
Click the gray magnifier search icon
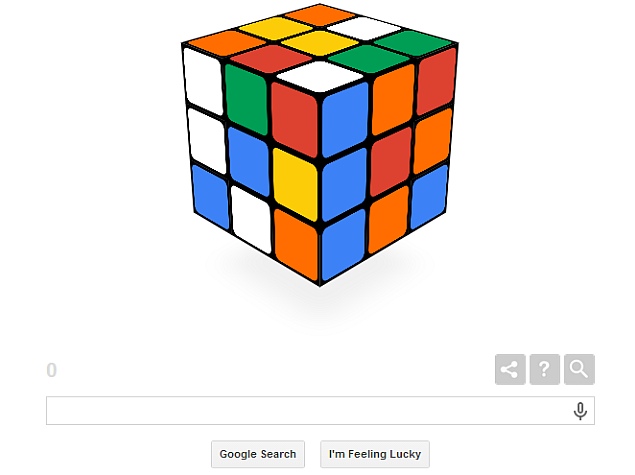[579, 369]
